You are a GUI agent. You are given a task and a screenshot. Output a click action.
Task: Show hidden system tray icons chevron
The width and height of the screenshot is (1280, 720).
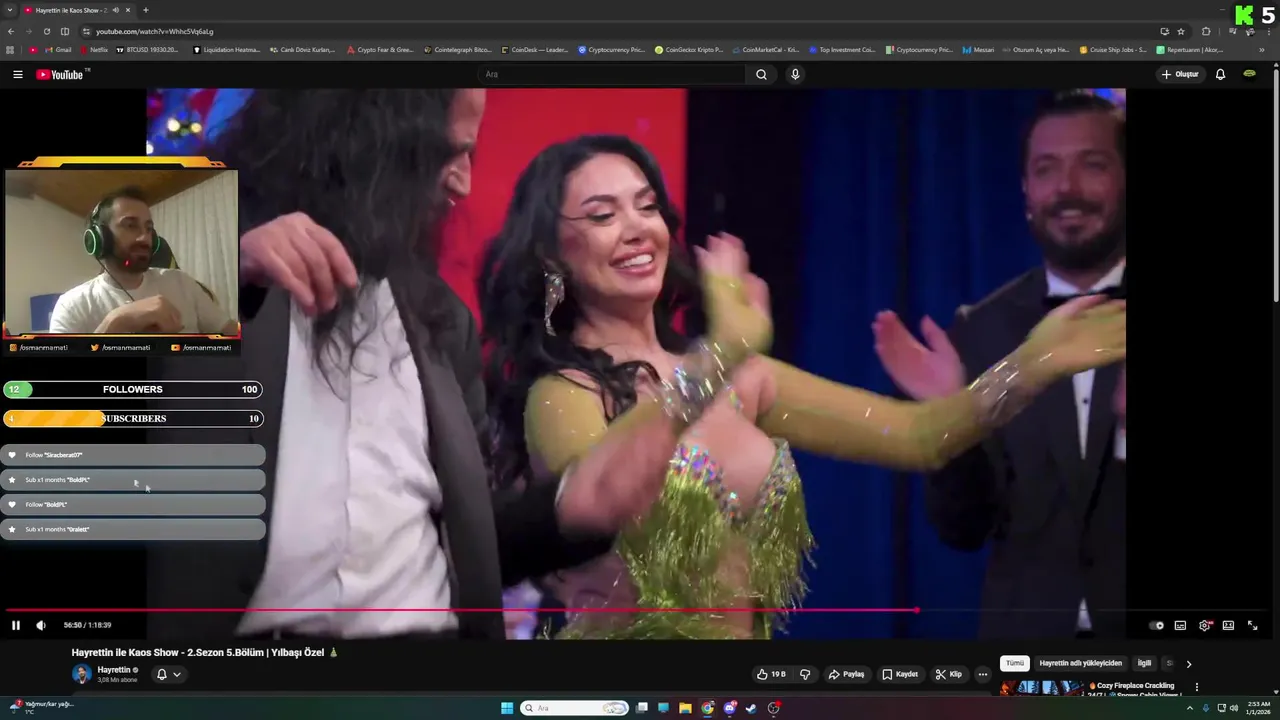(x=1192, y=708)
